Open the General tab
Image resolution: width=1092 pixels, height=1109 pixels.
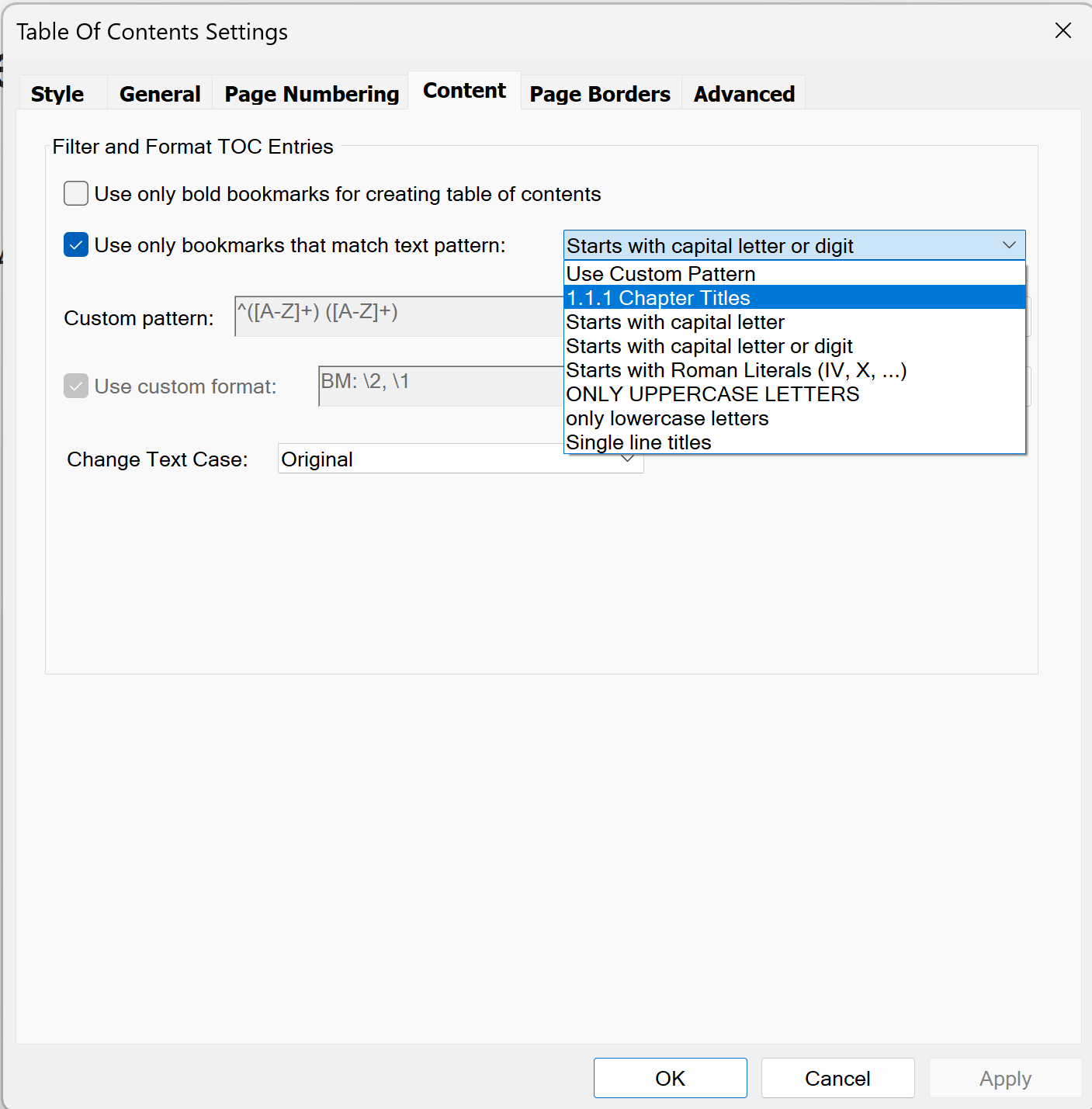[160, 94]
